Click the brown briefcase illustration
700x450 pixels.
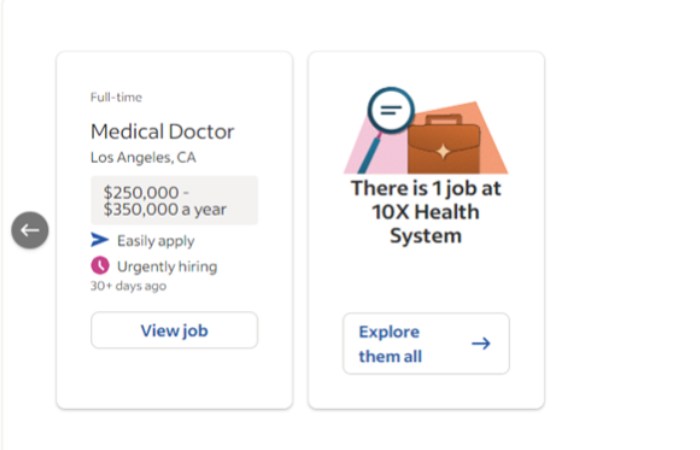click(444, 144)
